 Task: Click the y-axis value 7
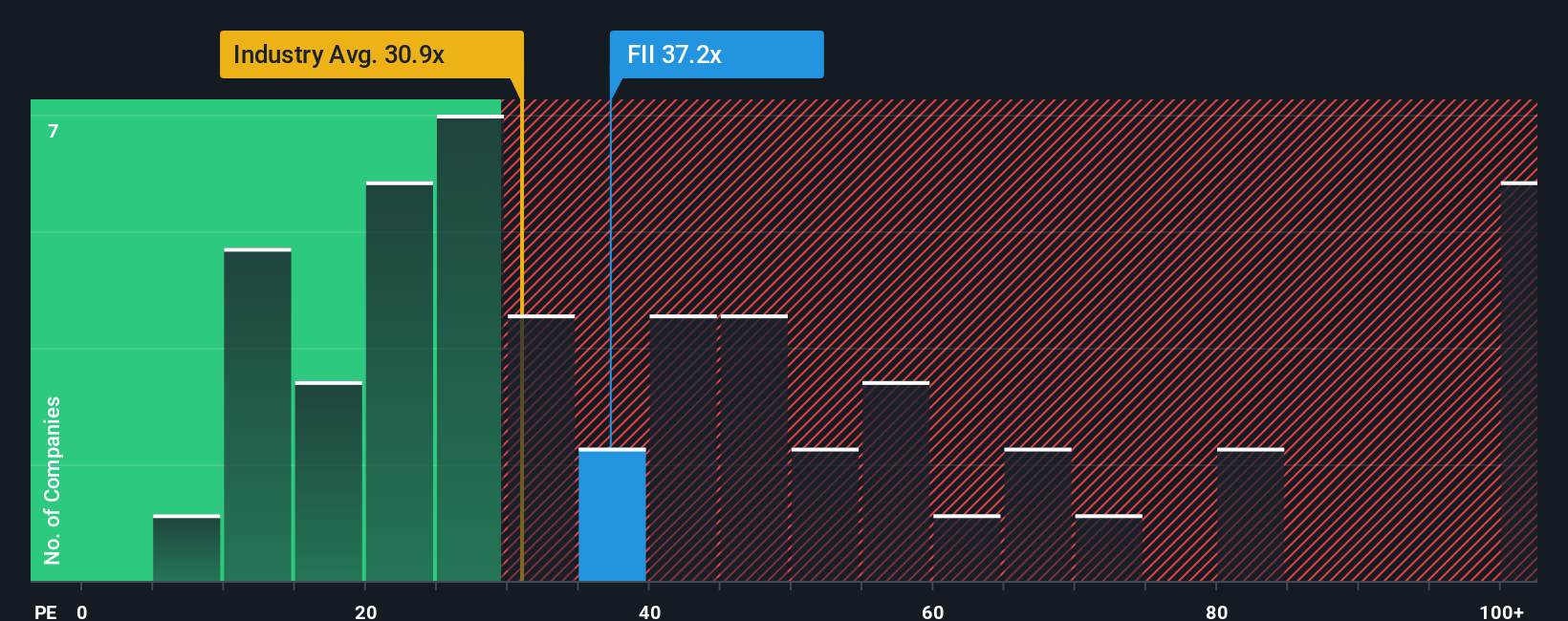(x=54, y=131)
